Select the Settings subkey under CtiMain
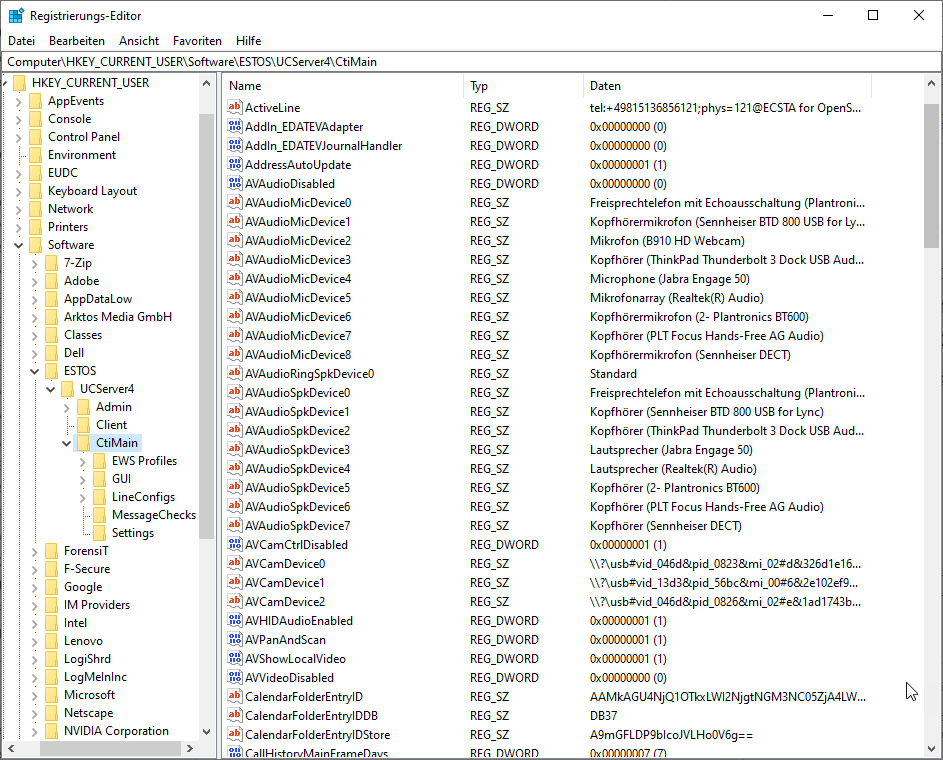943x760 pixels. pyautogui.click(x=132, y=533)
